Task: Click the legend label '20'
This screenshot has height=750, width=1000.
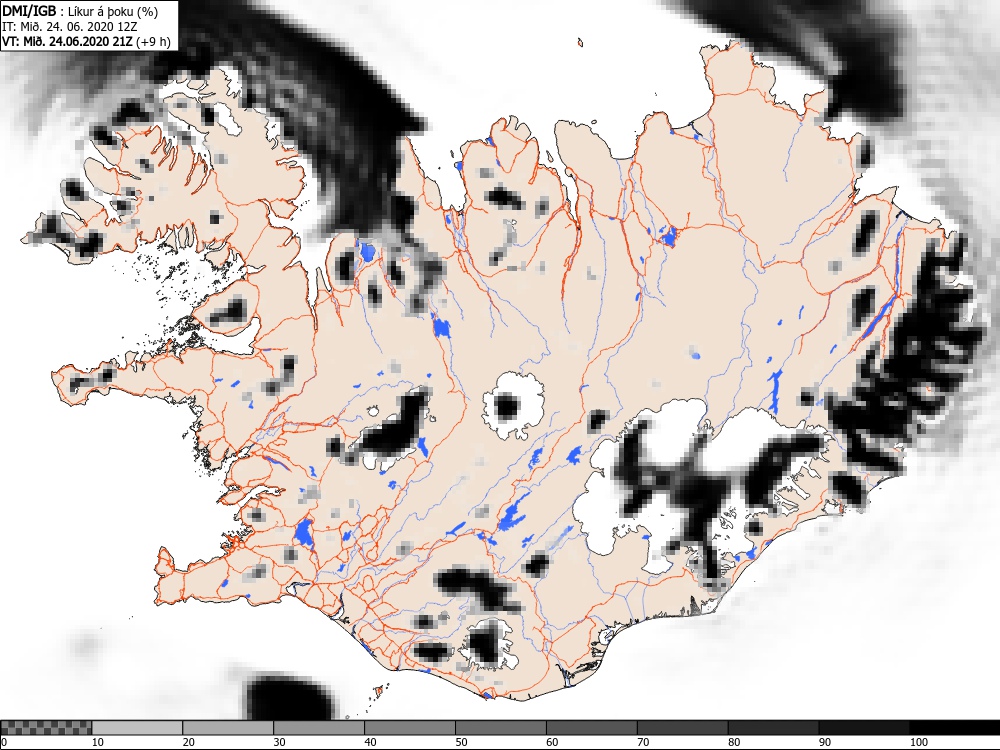Action: [x=189, y=742]
